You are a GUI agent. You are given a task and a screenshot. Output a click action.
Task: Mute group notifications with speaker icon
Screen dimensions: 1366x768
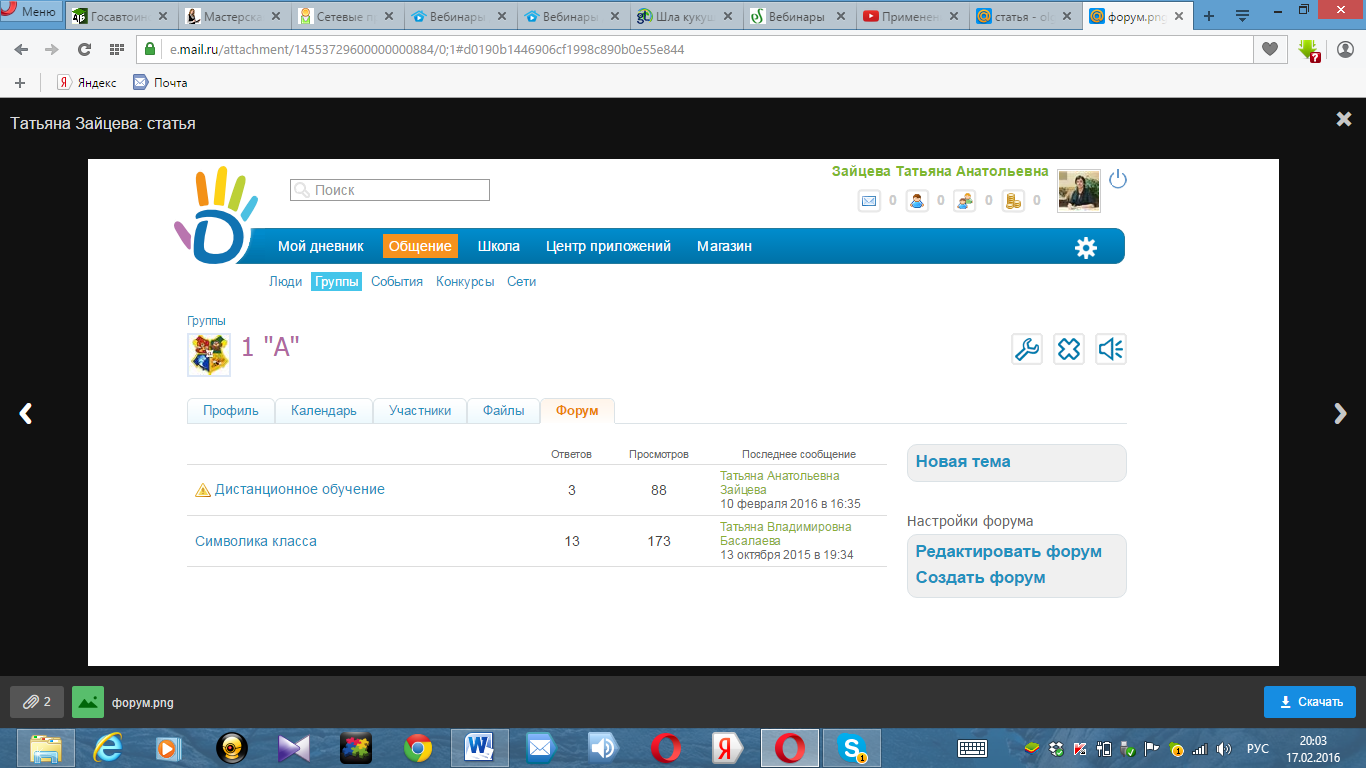pos(1111,349)
